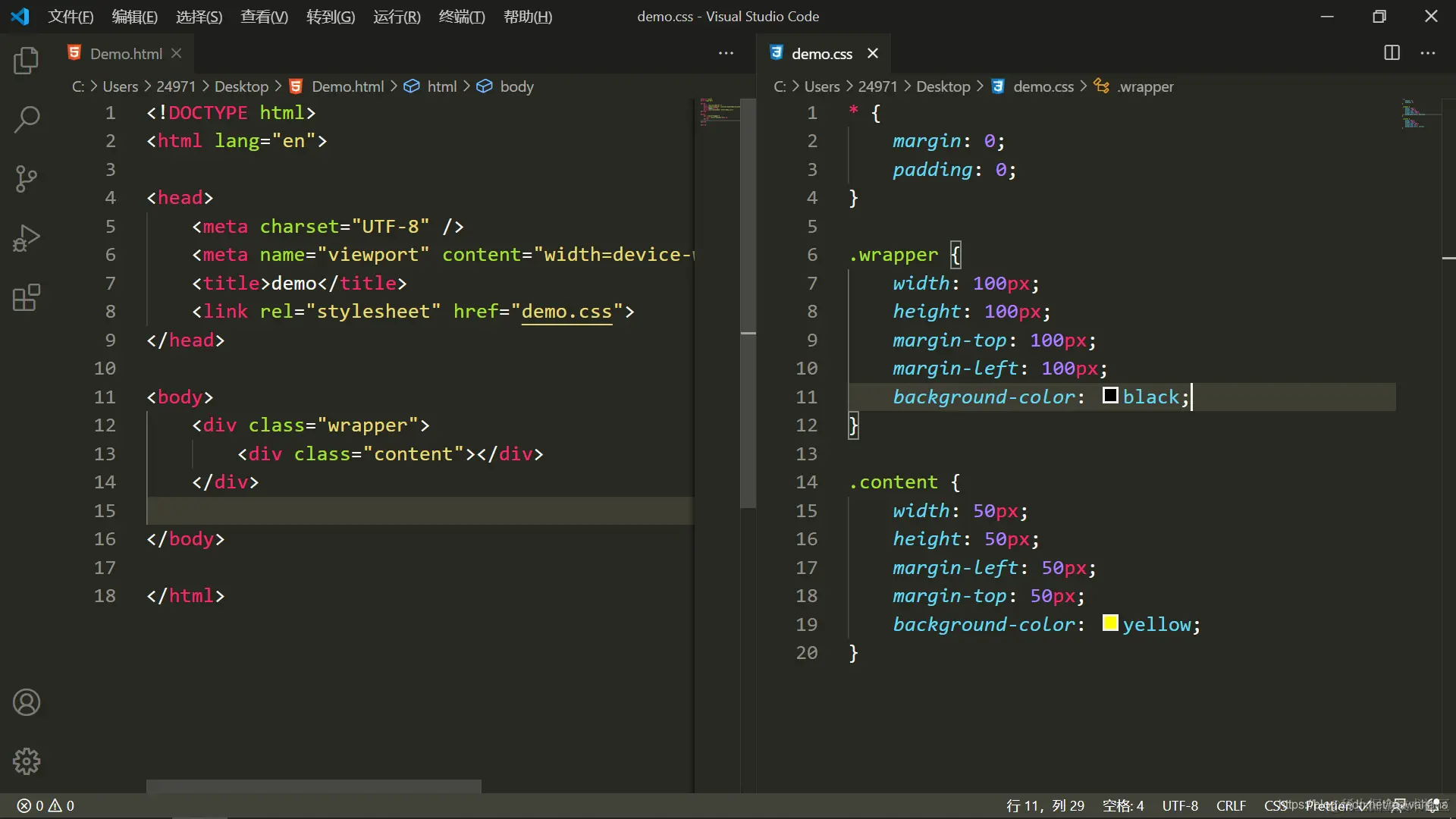Follow the demo.css stylesheet link
This screenshot has height=819, width=1456.
566,312
